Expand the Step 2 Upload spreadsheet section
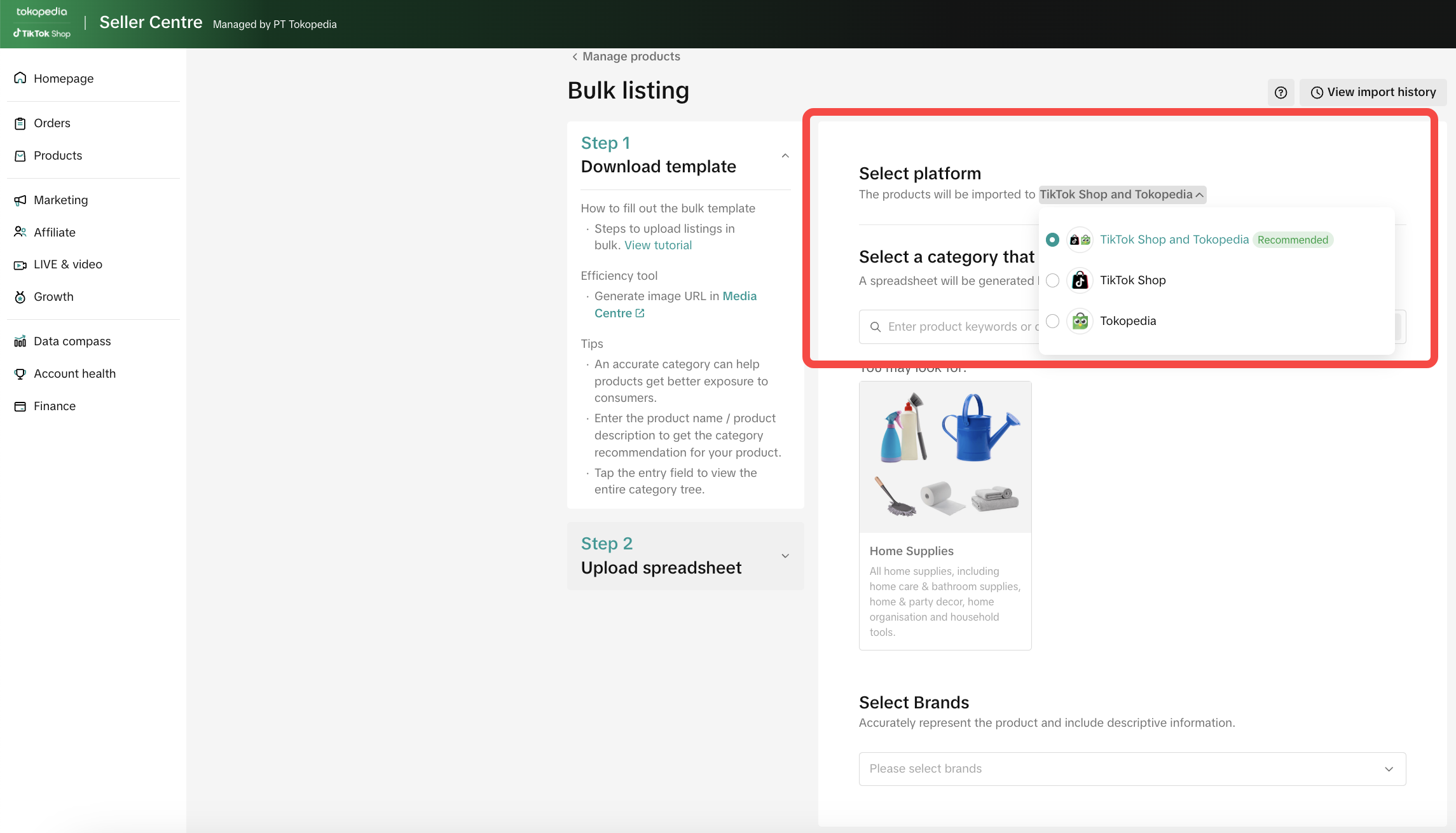Screen dimensions: 1456x833 pyautogui.click(x=785, y=556)
